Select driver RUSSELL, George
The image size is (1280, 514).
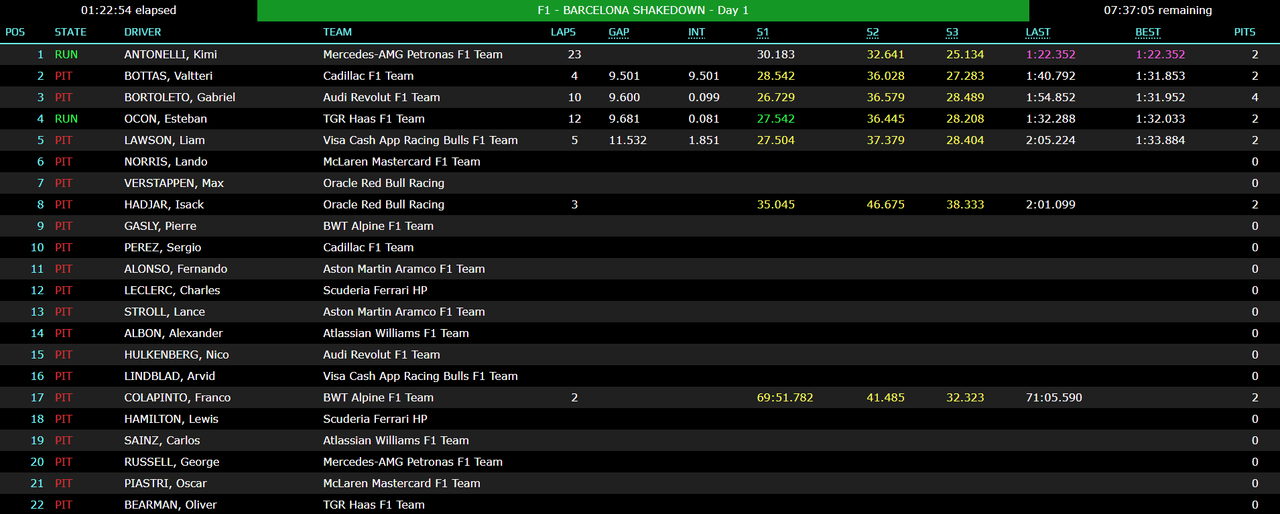[x=171, y=462]
